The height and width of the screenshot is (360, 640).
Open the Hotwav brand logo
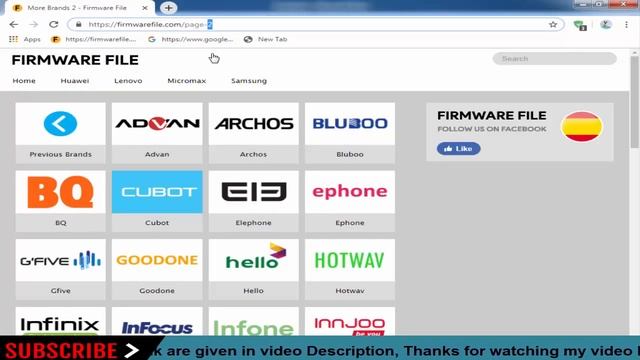click(x=350, y=260)
